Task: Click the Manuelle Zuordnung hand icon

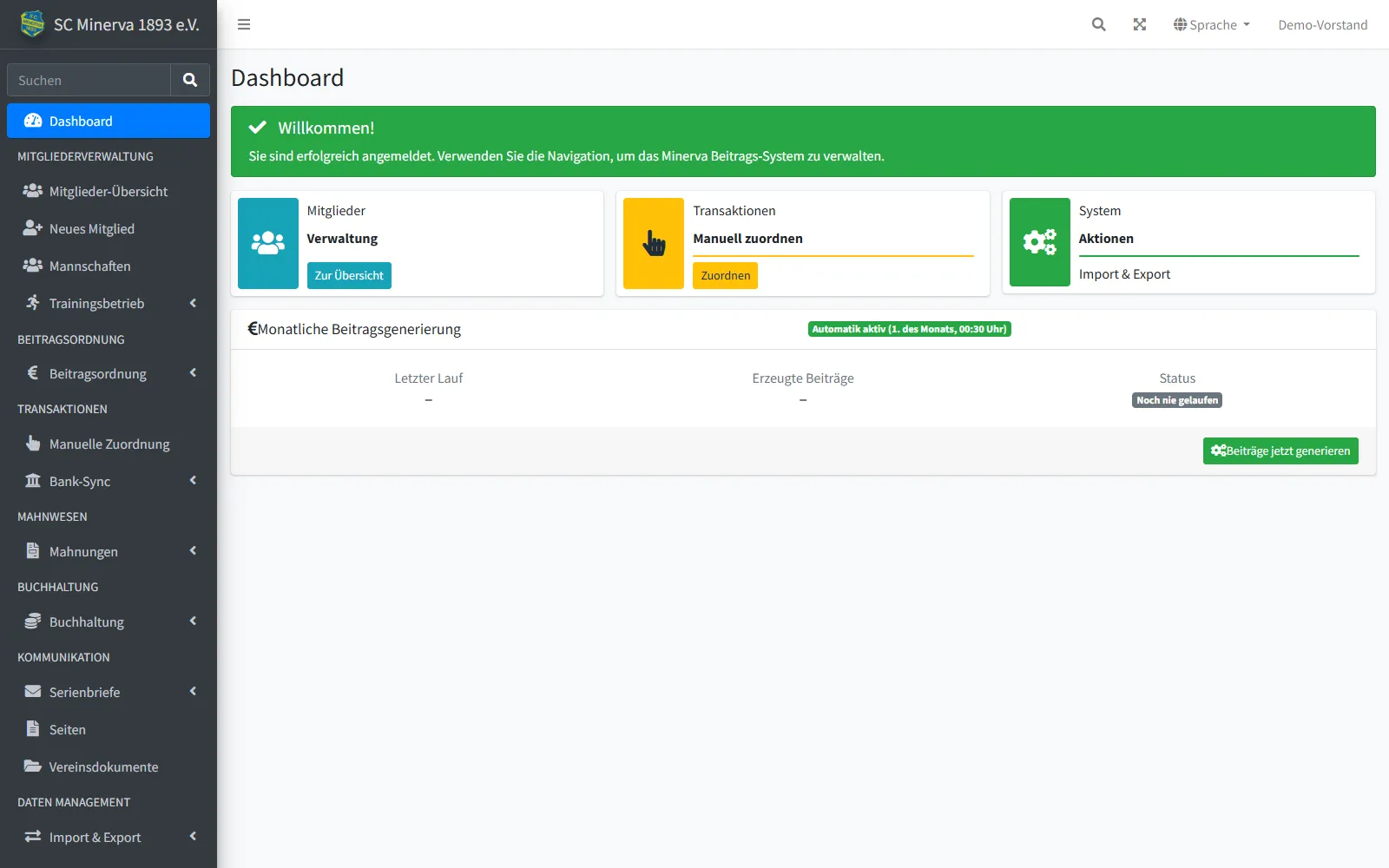Action: [x=33, y=444]
